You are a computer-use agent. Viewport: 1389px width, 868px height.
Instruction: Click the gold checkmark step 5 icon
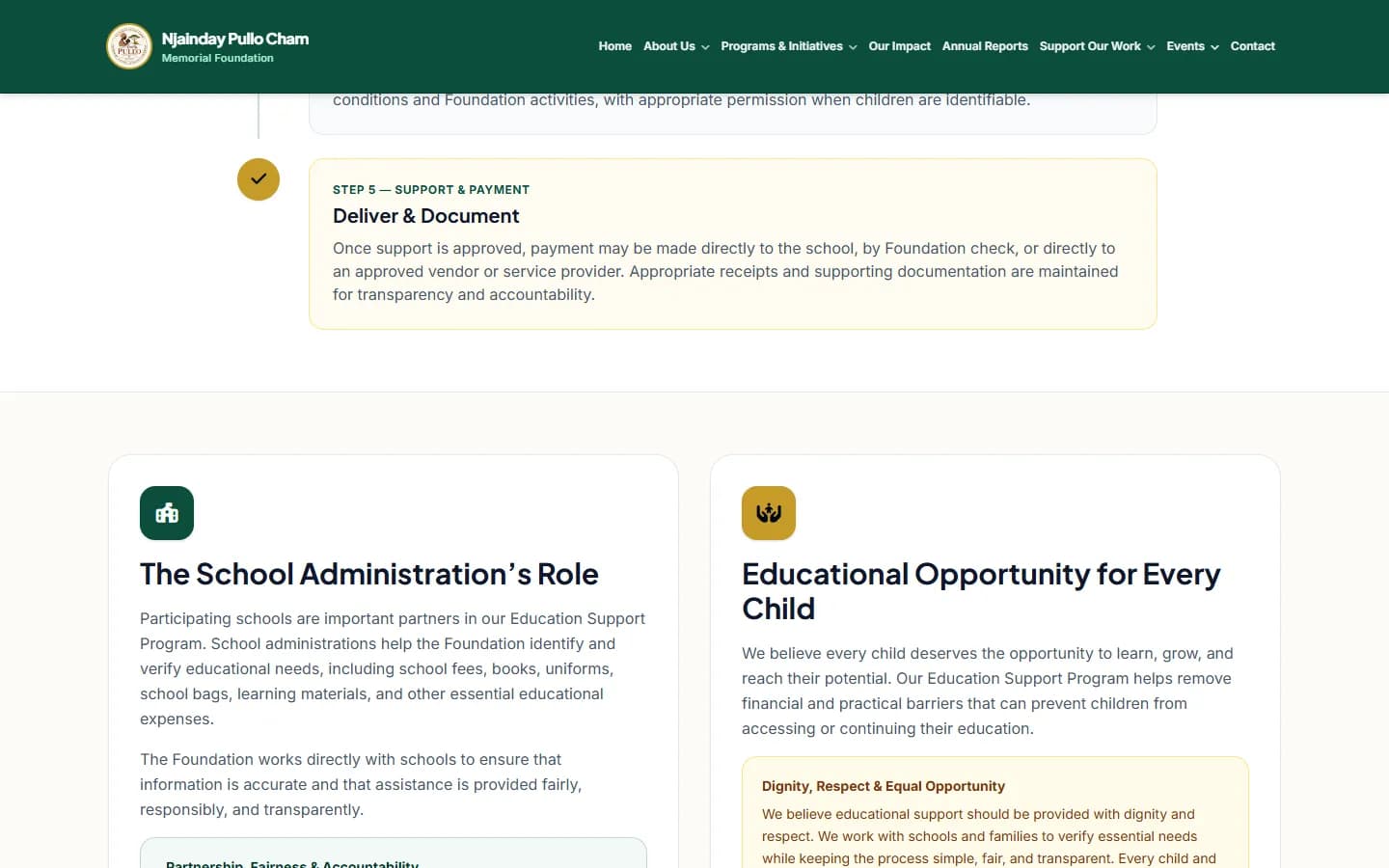tap(259, 179)
